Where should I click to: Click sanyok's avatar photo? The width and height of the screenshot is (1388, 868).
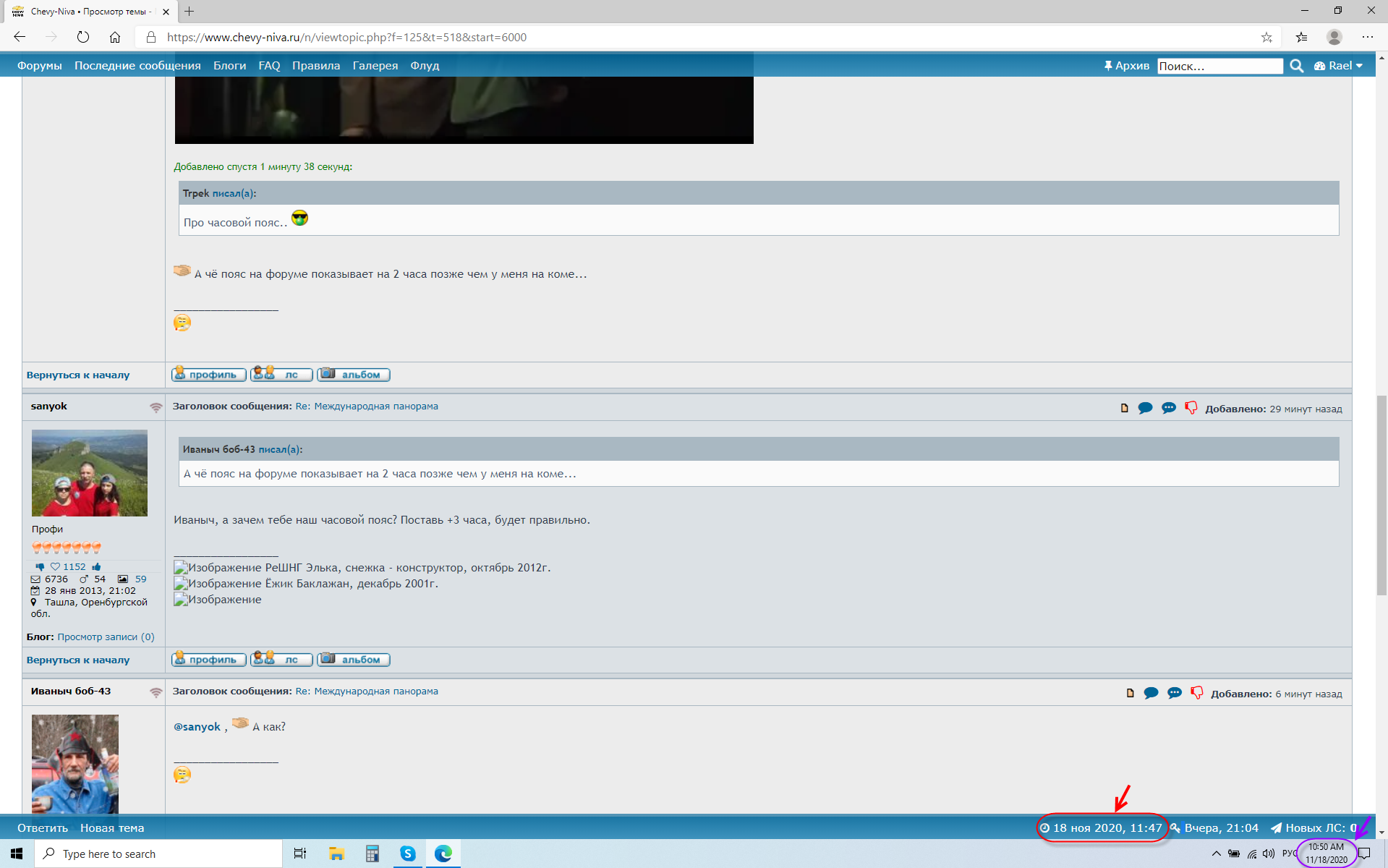tap(90, 473)
